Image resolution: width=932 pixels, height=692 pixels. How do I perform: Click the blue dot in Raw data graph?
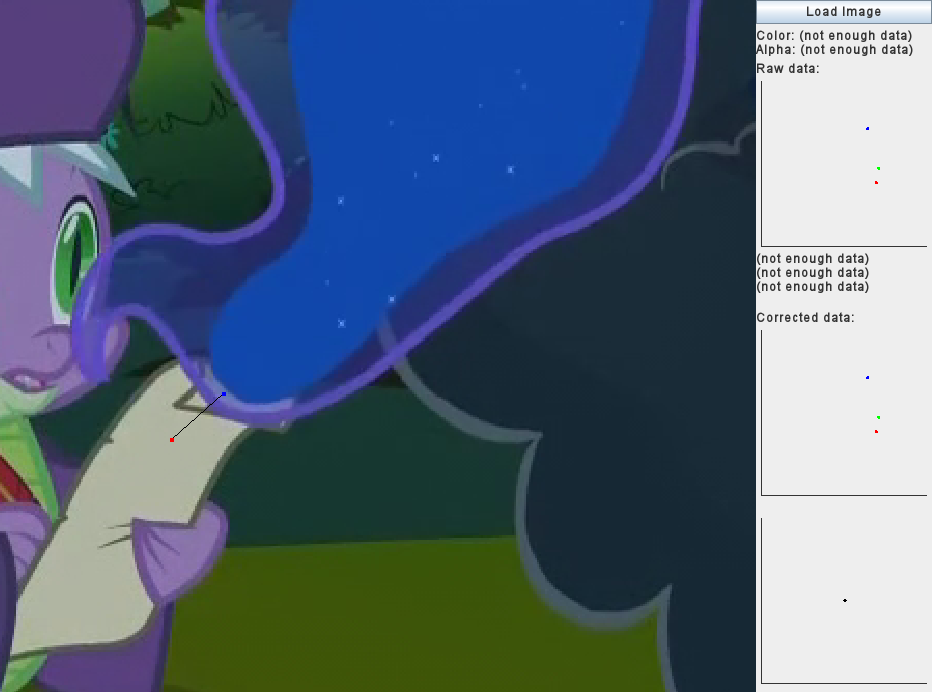[x=868, y=128]
